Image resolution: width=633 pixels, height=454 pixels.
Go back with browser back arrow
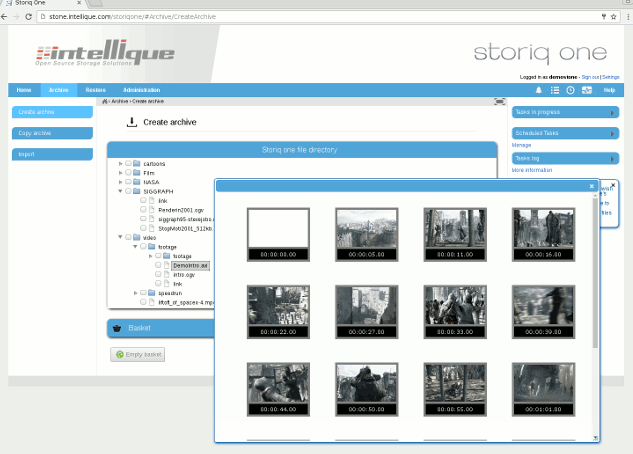point(4,17)
